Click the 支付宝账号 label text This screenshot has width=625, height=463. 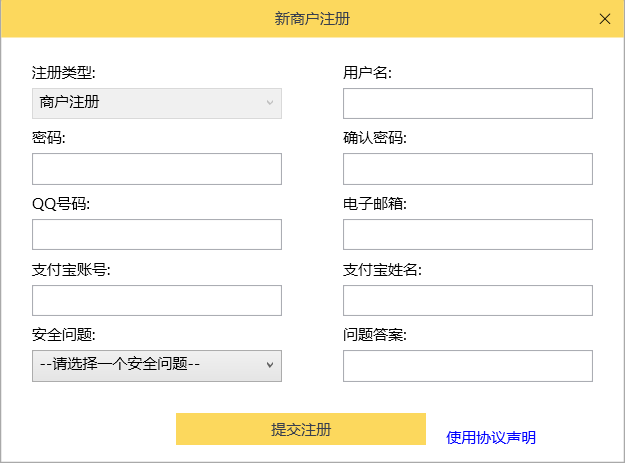point(71,270)
